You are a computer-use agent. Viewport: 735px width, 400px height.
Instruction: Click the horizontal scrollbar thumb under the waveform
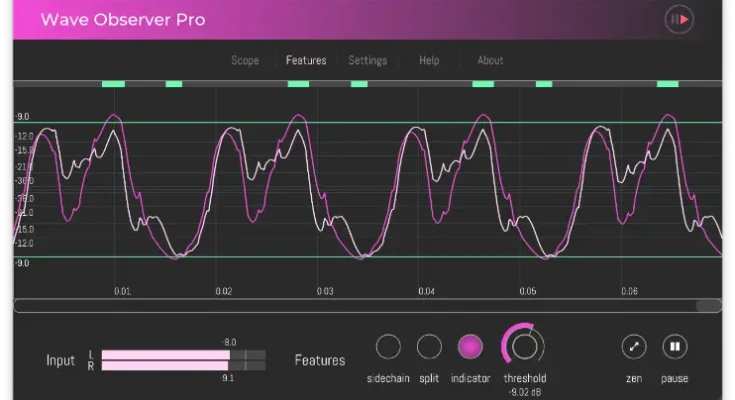[708, 306]
